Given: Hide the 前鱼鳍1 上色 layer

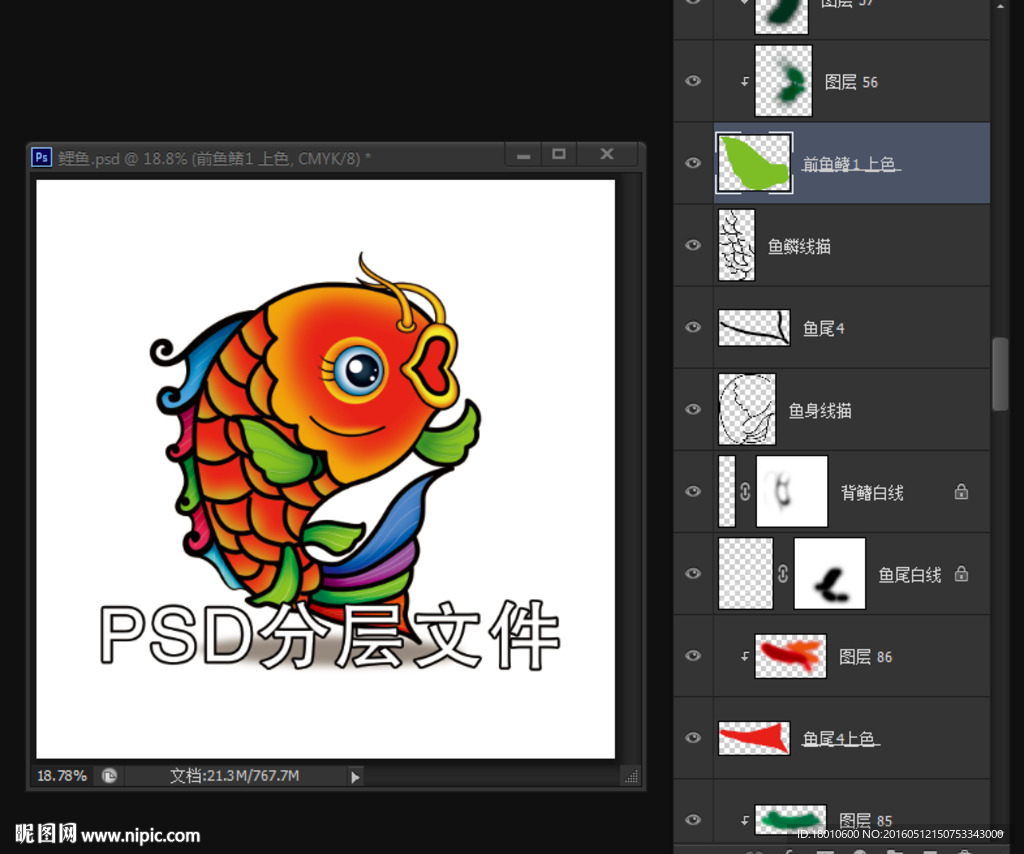Looking at the screenshot, I should point(692,164).
